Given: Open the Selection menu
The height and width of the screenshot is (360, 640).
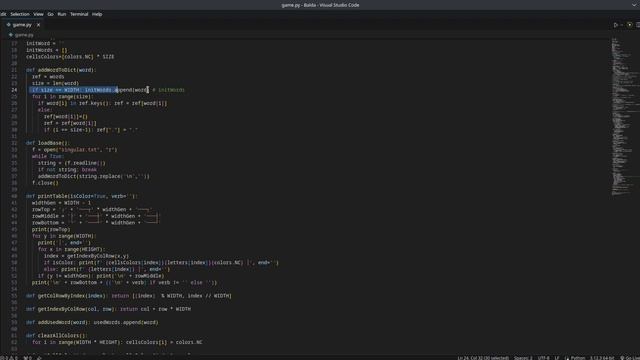Looking at the screenshot, I should pos(20,14).
